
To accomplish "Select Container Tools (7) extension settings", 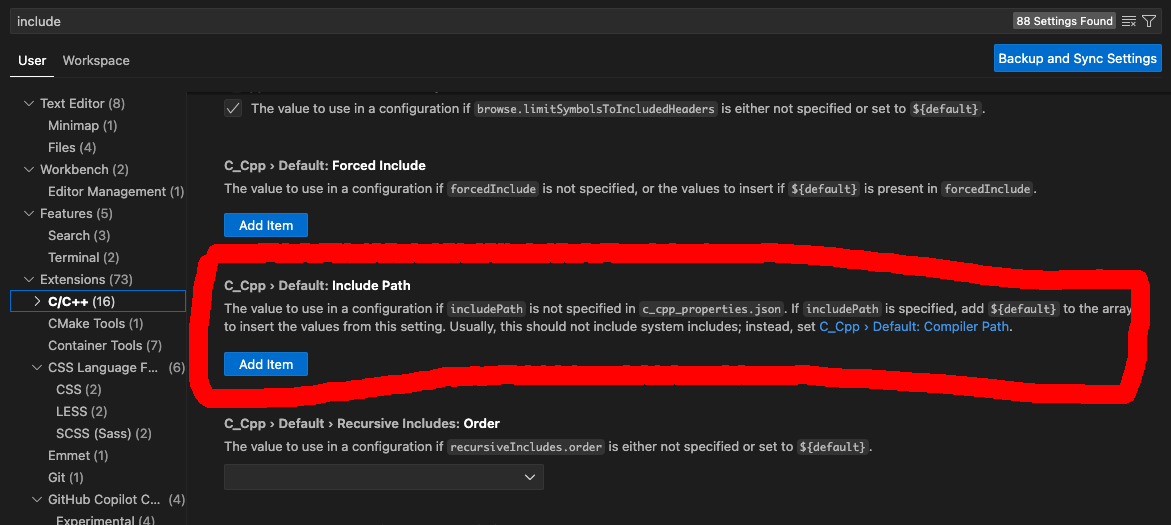I will point(105,346).
